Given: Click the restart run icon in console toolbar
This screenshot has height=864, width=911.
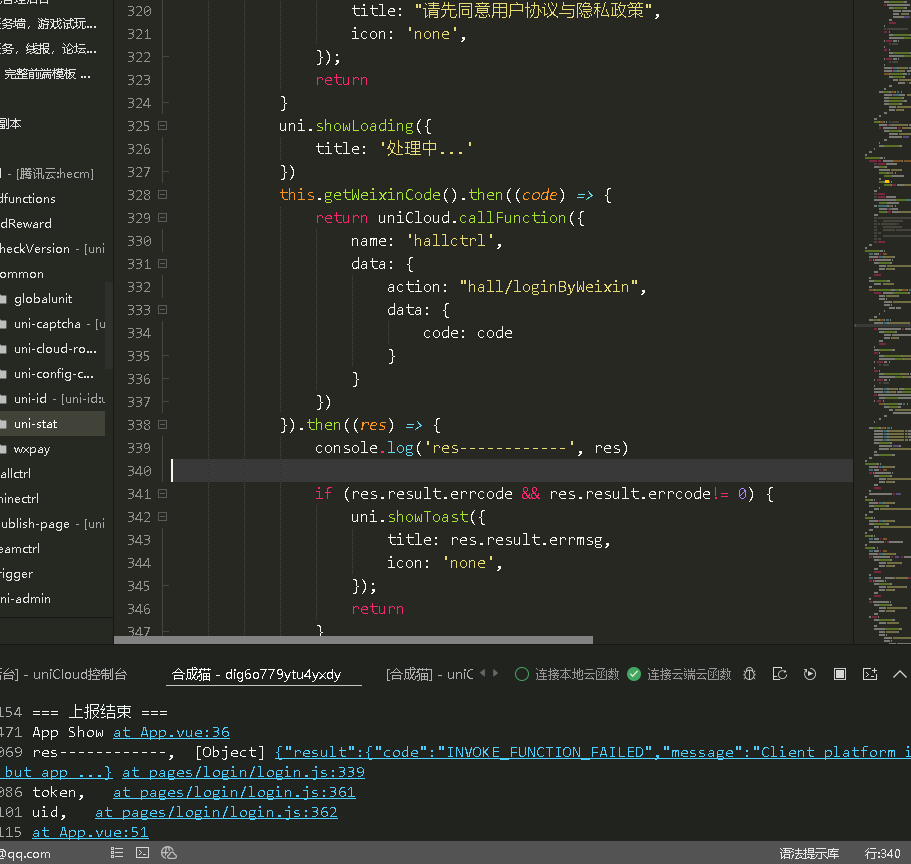Looking at the screenshot, I should [x=810, y=674].
